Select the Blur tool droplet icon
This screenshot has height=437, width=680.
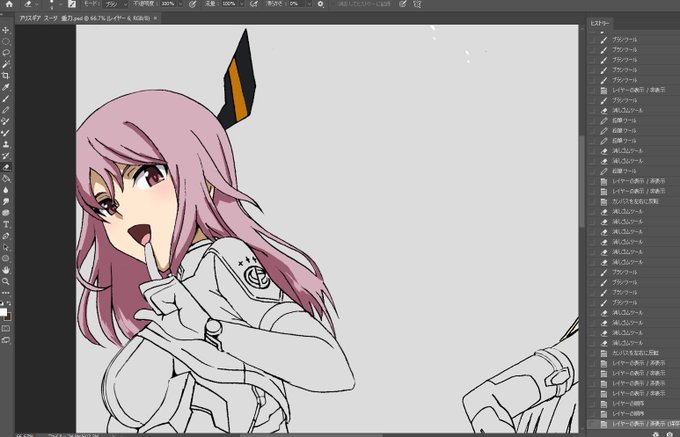coord(6,190)
